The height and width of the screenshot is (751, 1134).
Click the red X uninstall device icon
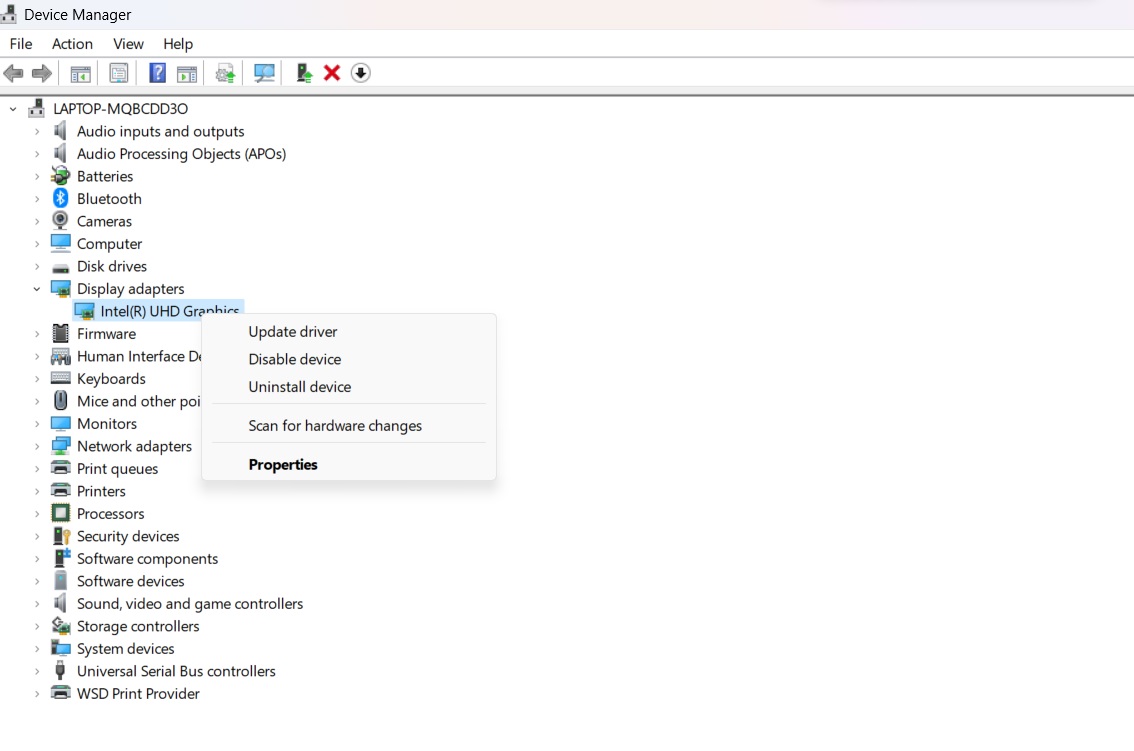coord(332,73)
